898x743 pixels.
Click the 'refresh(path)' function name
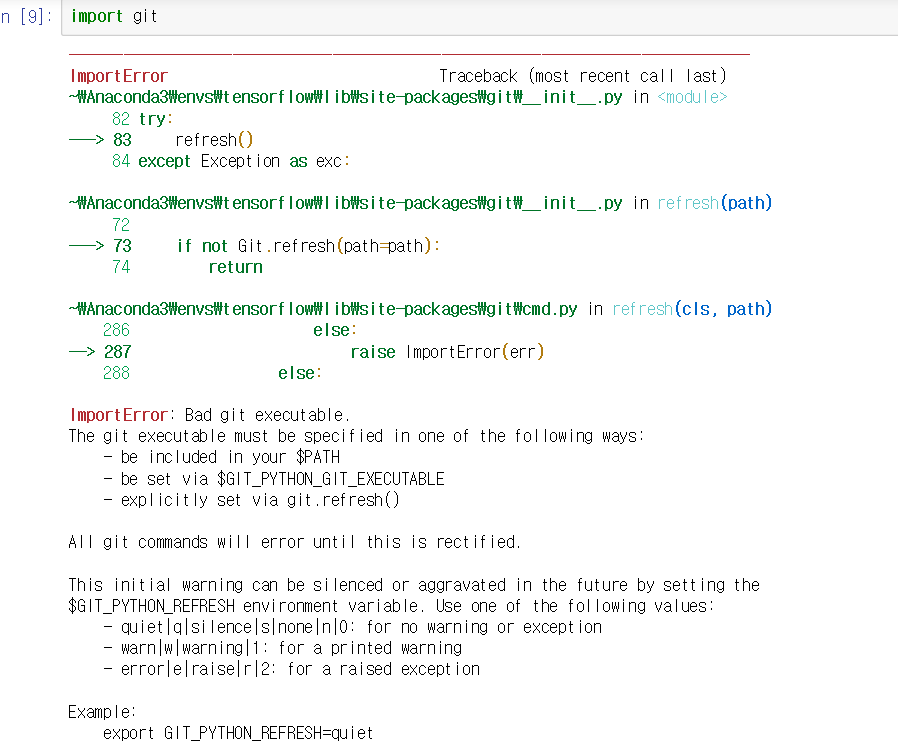coord(715,203)
